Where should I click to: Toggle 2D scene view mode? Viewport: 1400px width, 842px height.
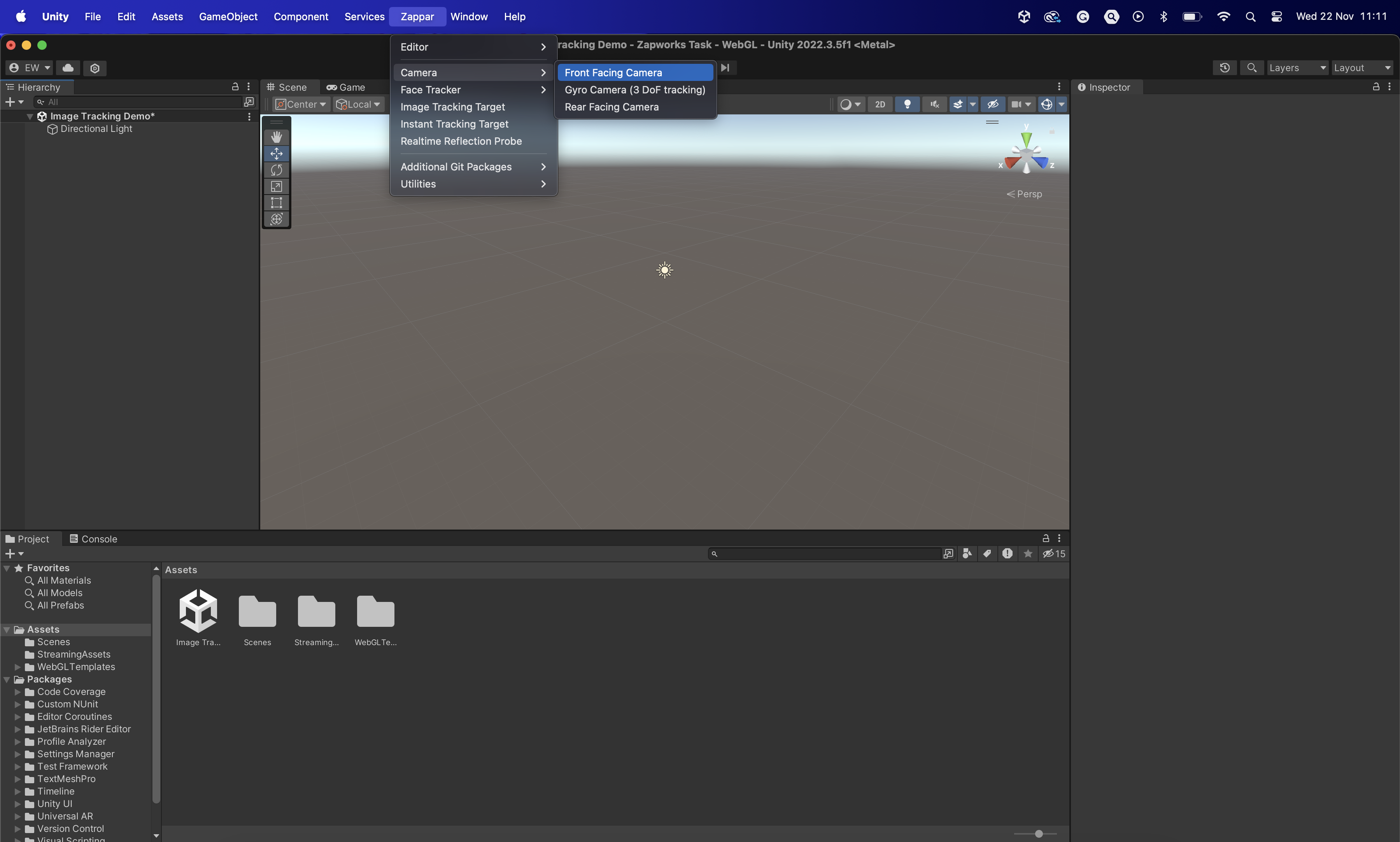[x=880, y=104]
